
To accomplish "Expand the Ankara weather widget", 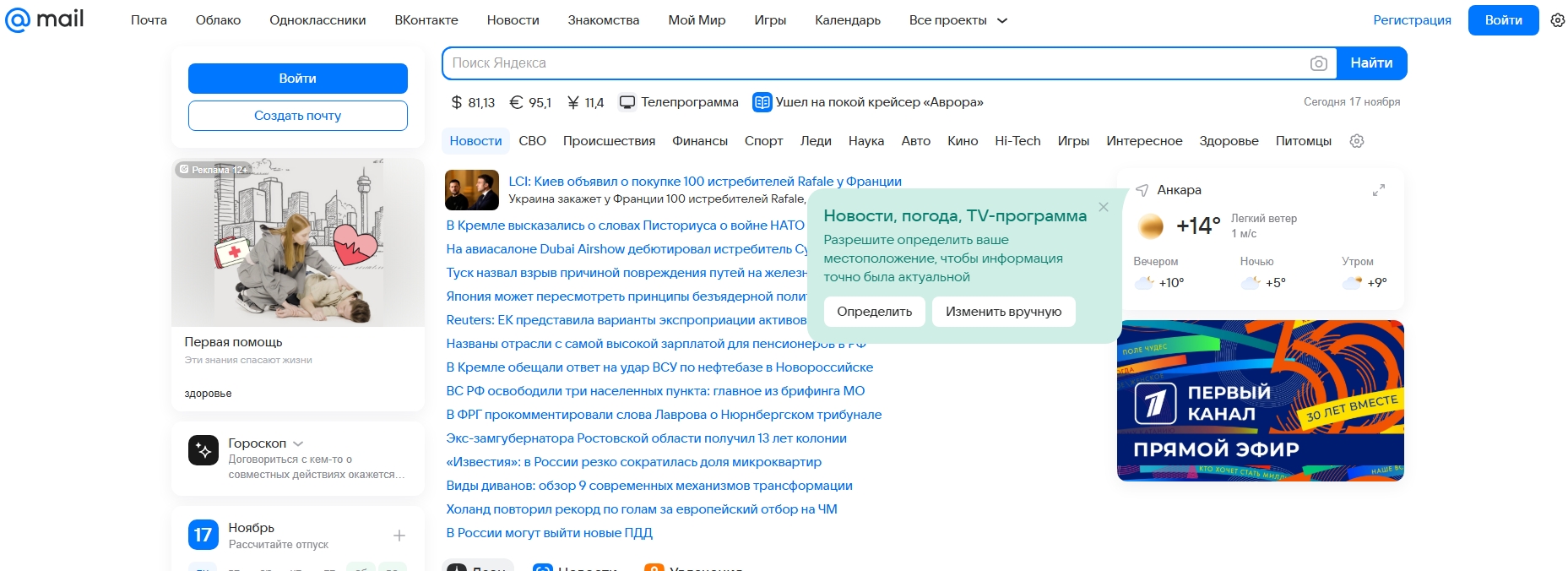I will (1378, 191).
